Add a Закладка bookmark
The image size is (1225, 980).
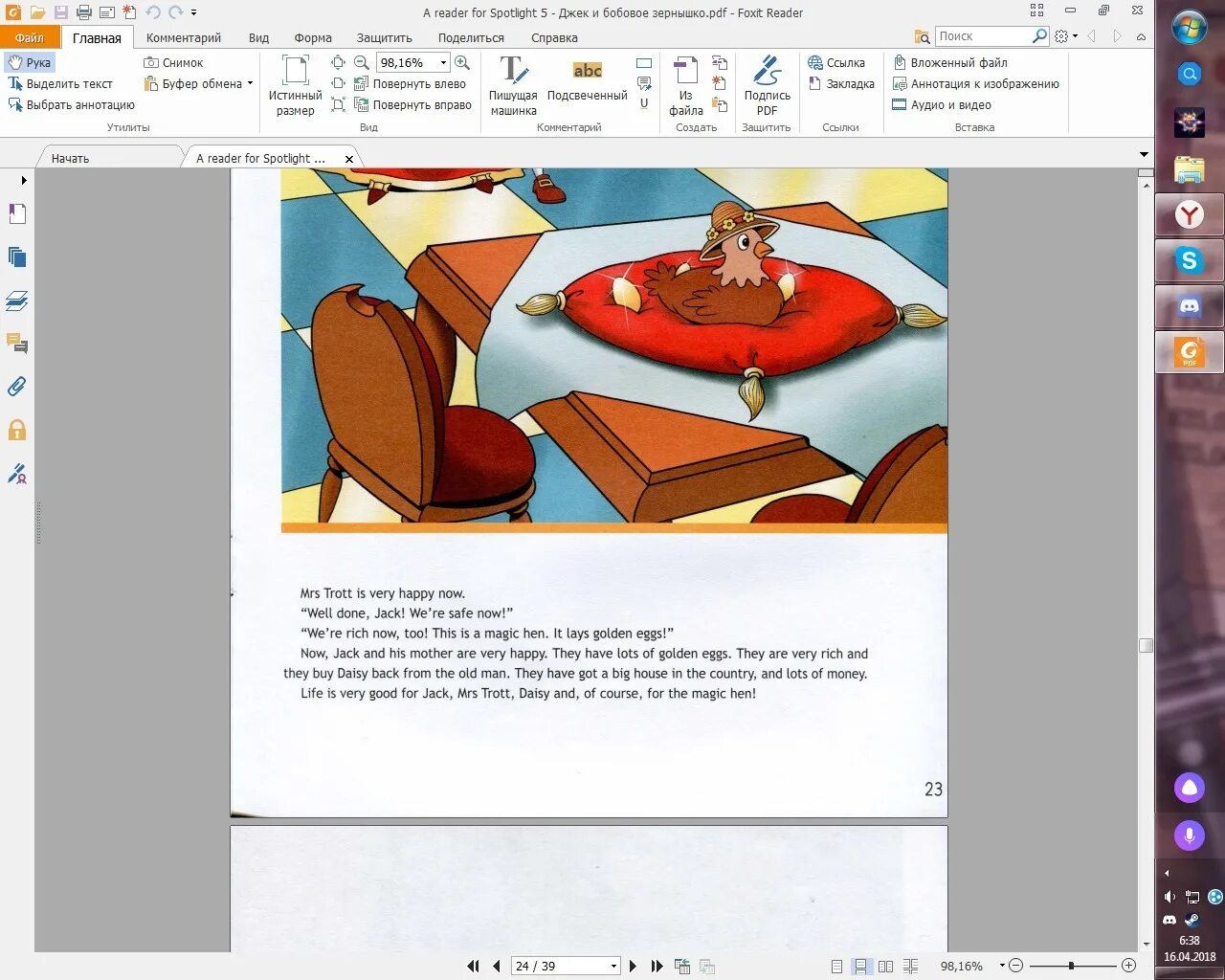click(841, 83)
